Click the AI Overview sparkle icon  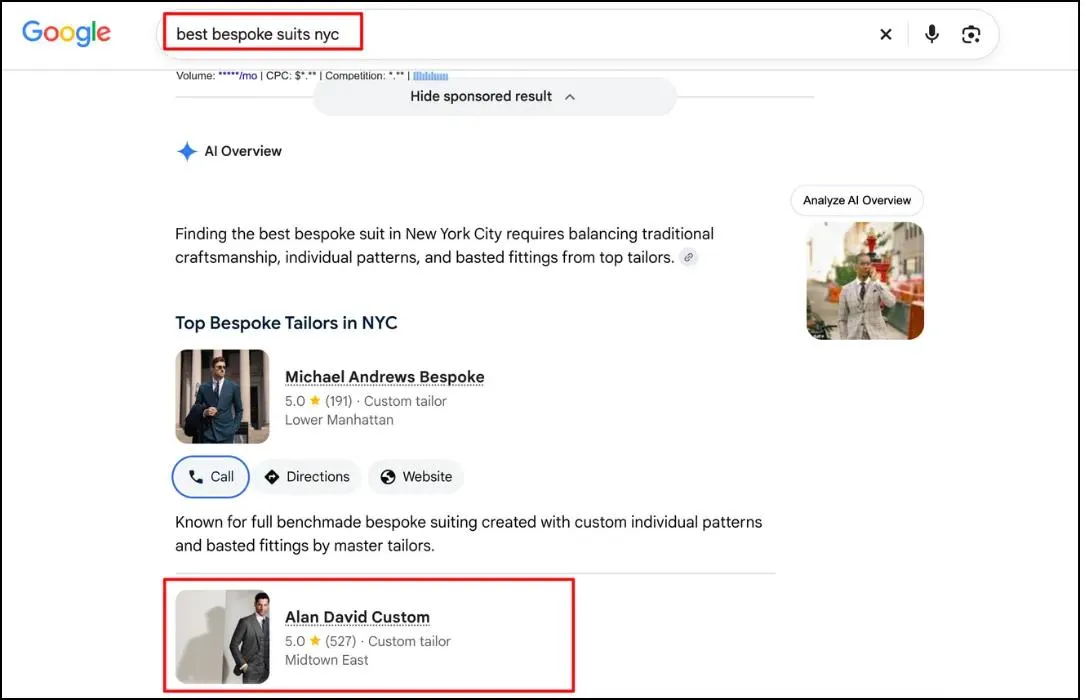(187, 151)
